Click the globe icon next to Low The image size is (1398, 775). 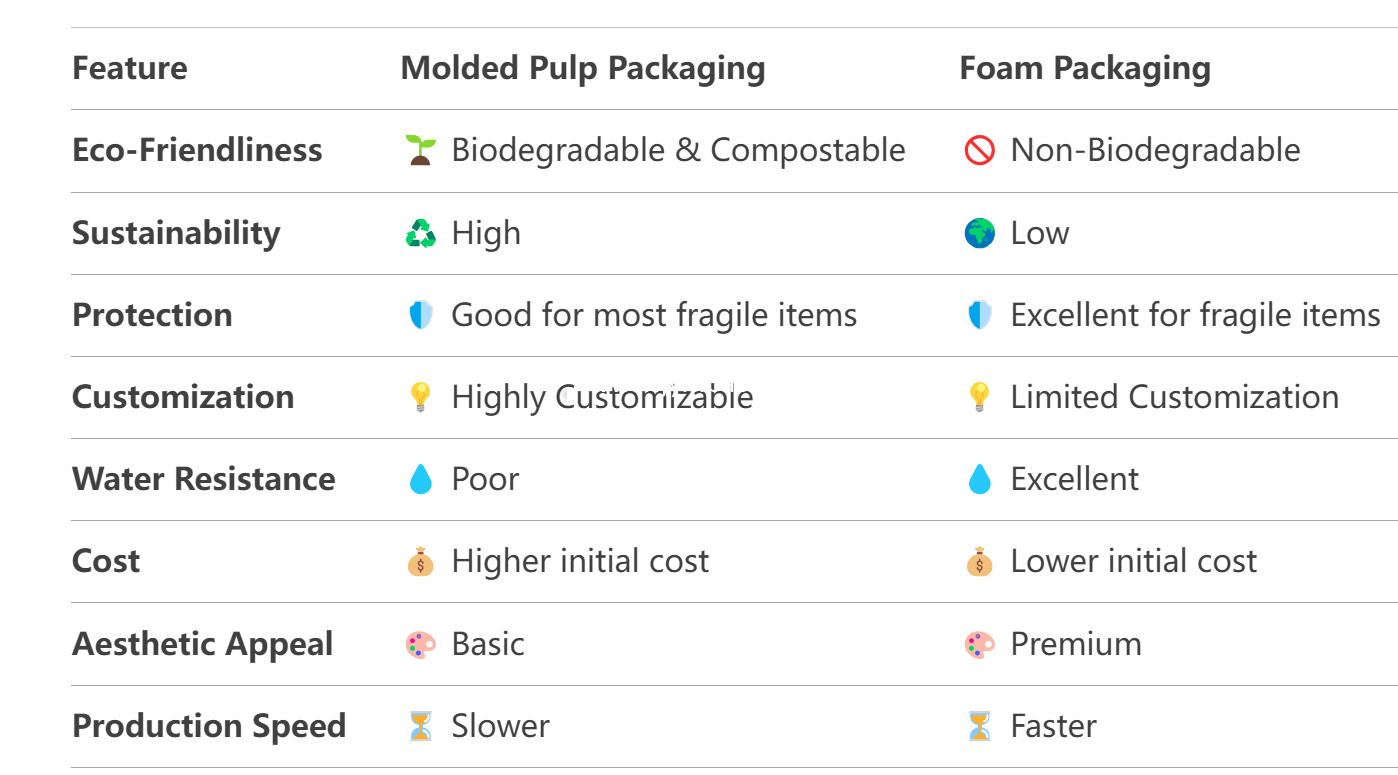pos(980,233)
